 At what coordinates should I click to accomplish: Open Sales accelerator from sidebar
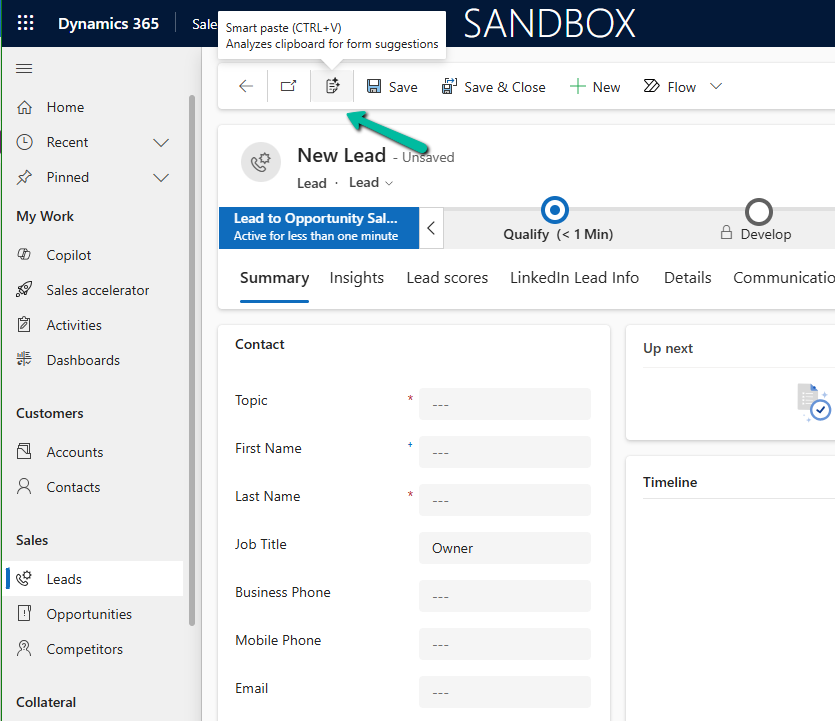point(97,290)
